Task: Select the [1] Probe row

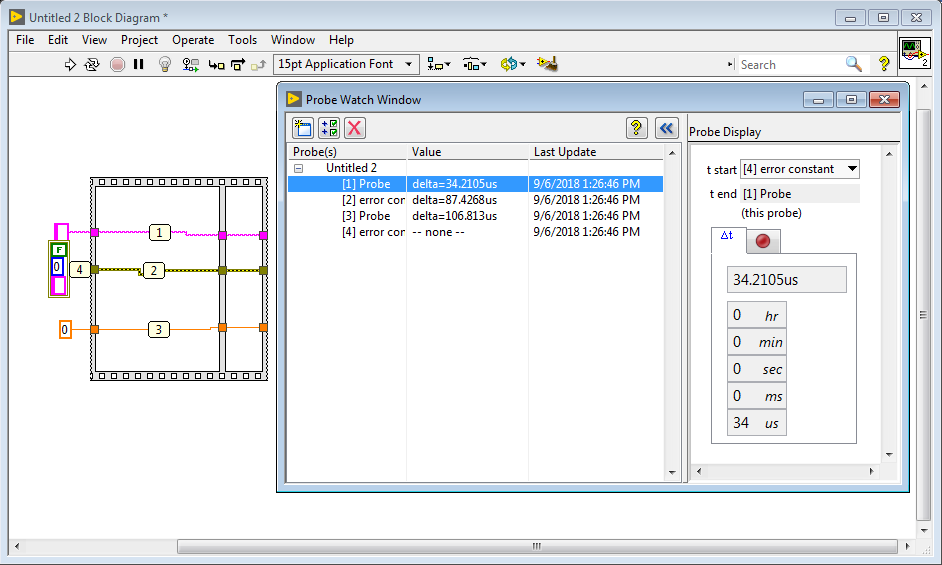Action: (475, 184)
